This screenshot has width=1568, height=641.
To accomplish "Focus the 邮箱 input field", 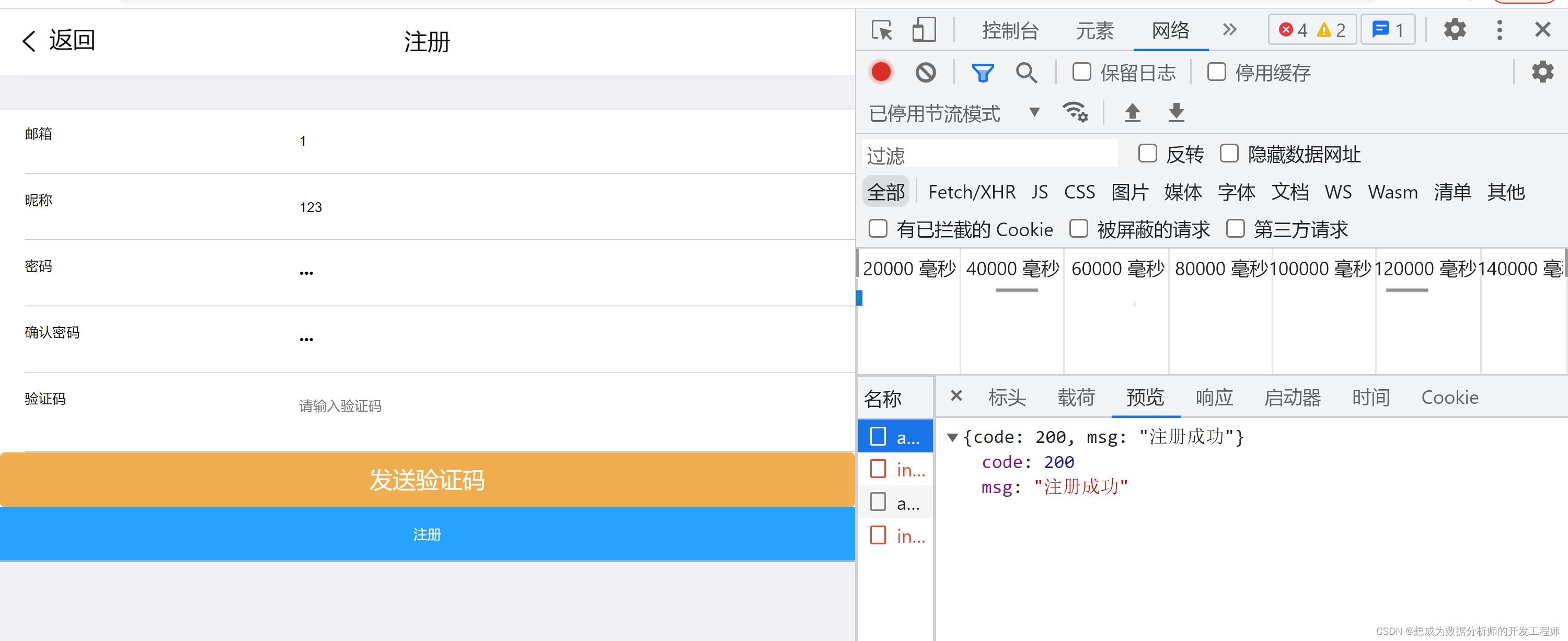I will coord(572,141).
